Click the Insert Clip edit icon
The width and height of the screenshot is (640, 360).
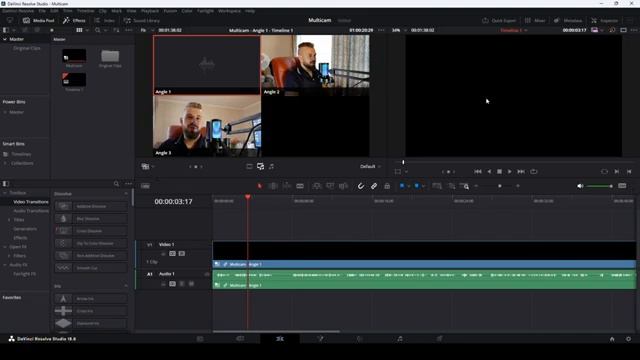tap(317, 186)
